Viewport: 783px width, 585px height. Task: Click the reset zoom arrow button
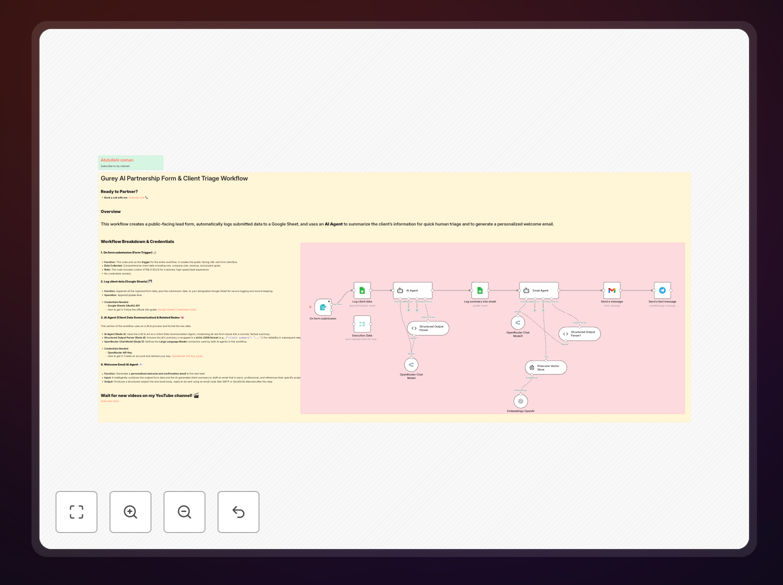point(238,512)
